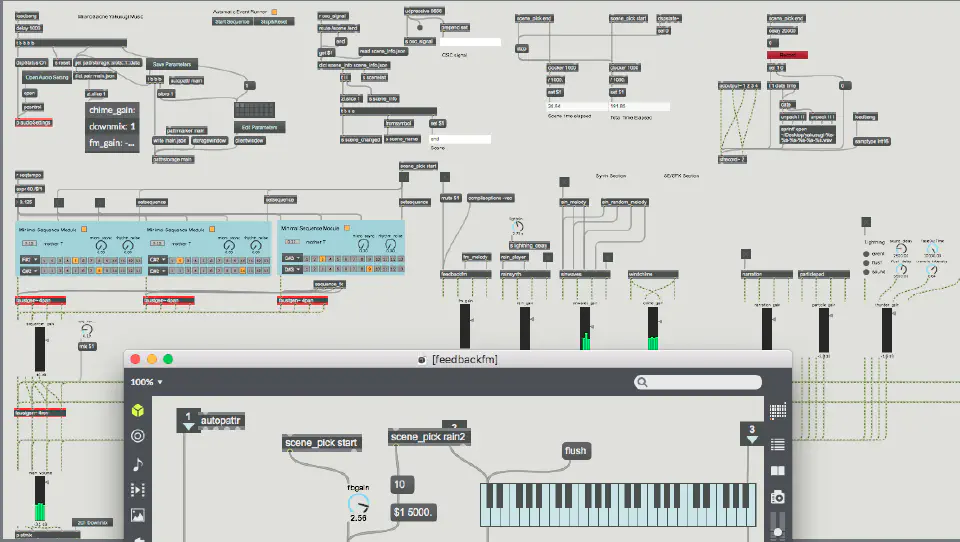Select the top Lightning radio button option
The width and height of the screenshot is (960, 542).
866,253
